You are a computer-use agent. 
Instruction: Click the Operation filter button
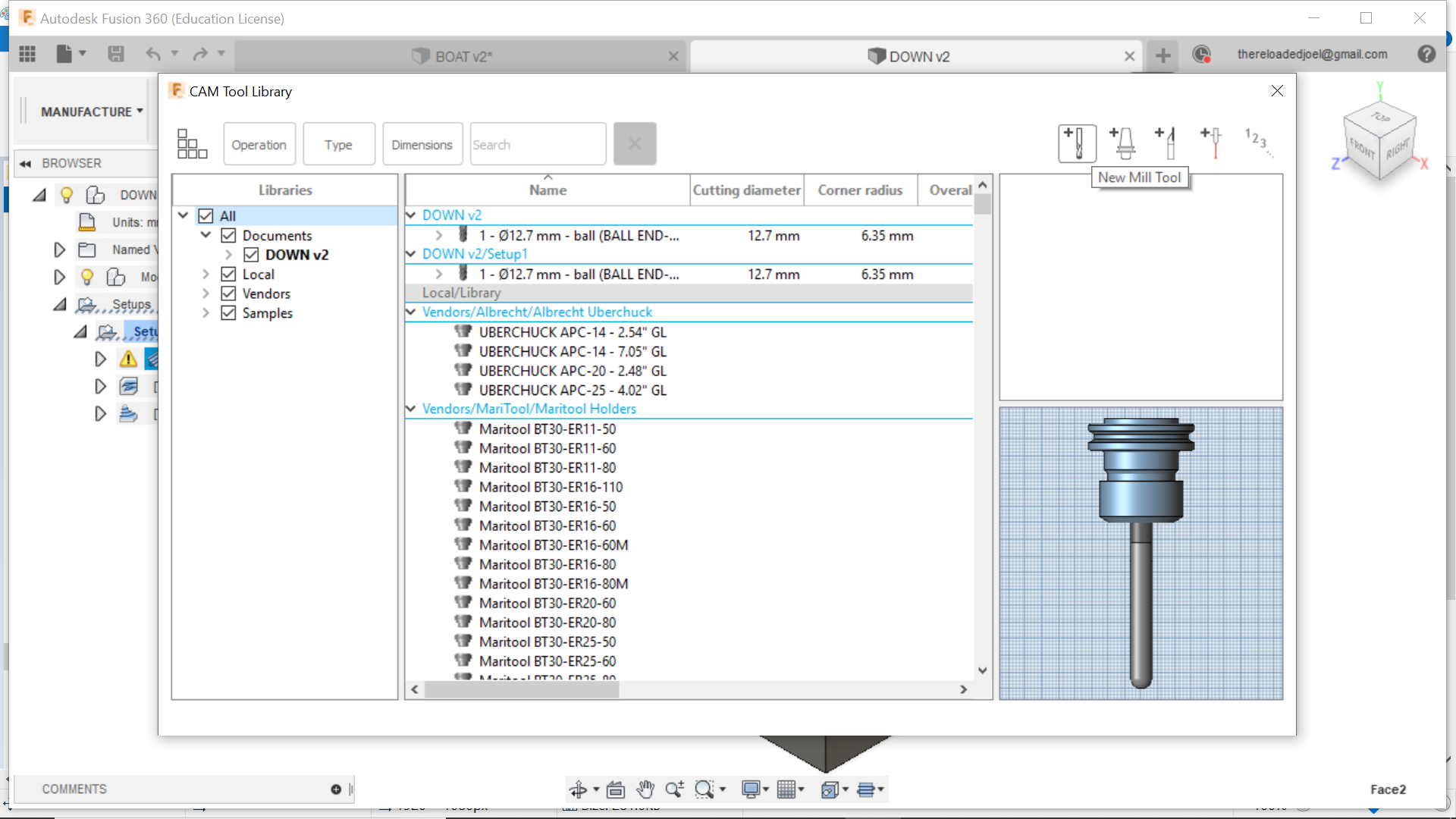pyautogui.click(x=259, y=144)
